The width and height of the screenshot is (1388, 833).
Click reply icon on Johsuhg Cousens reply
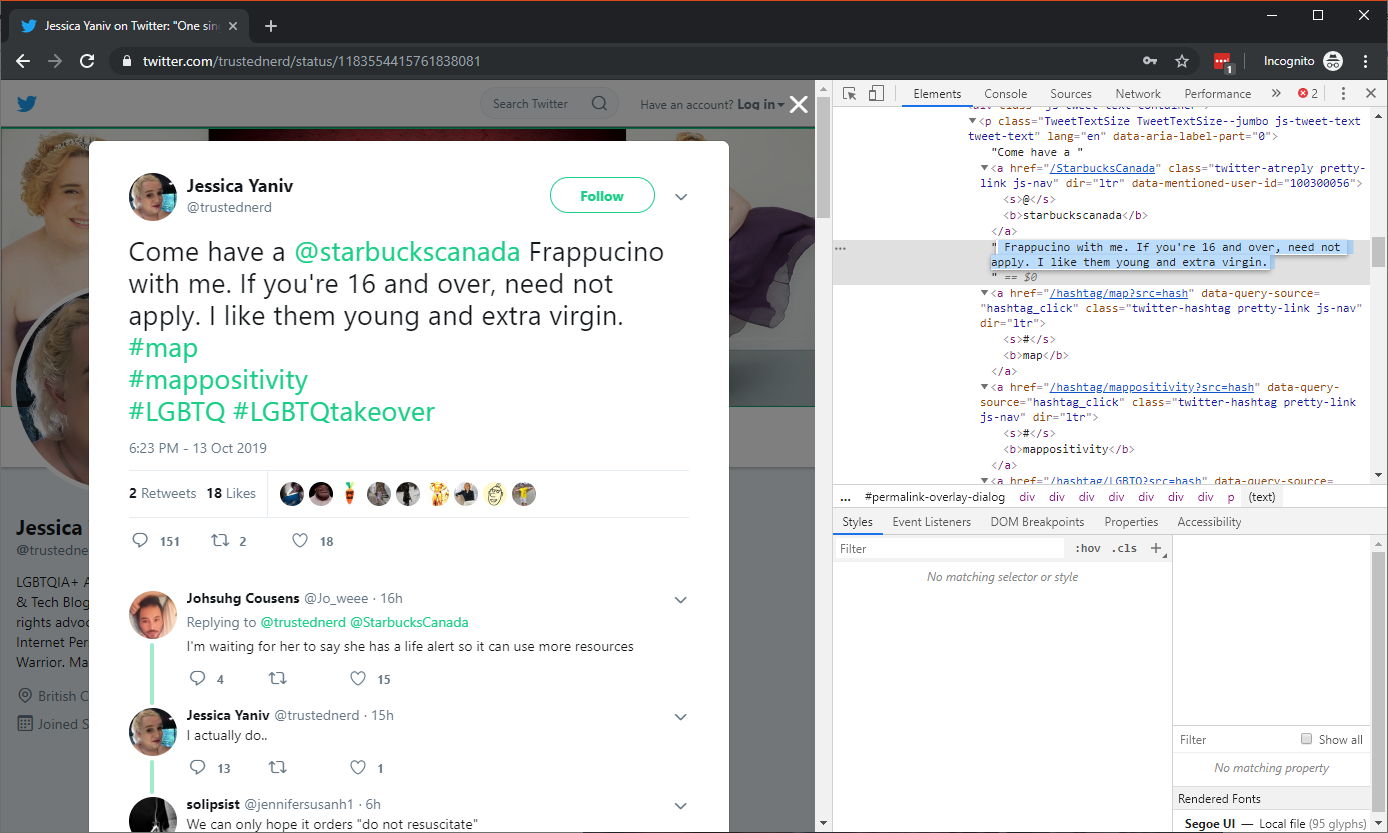pos(197,679)
